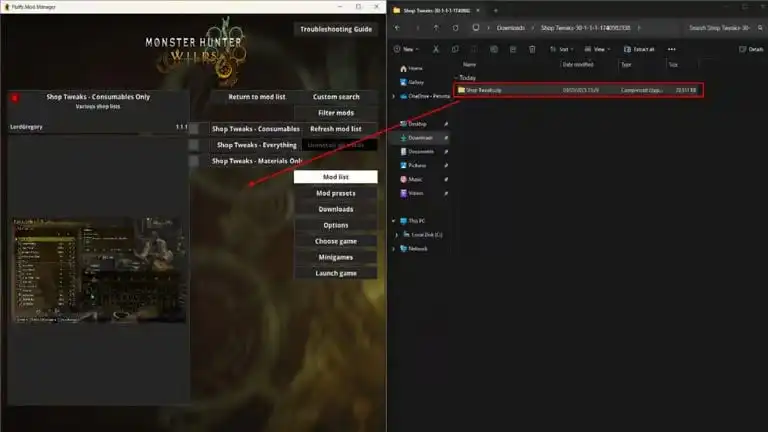Click the mod preview screenshot thumbnail
The height and width of the screenshot is (432, 768).
pos(98,270)
